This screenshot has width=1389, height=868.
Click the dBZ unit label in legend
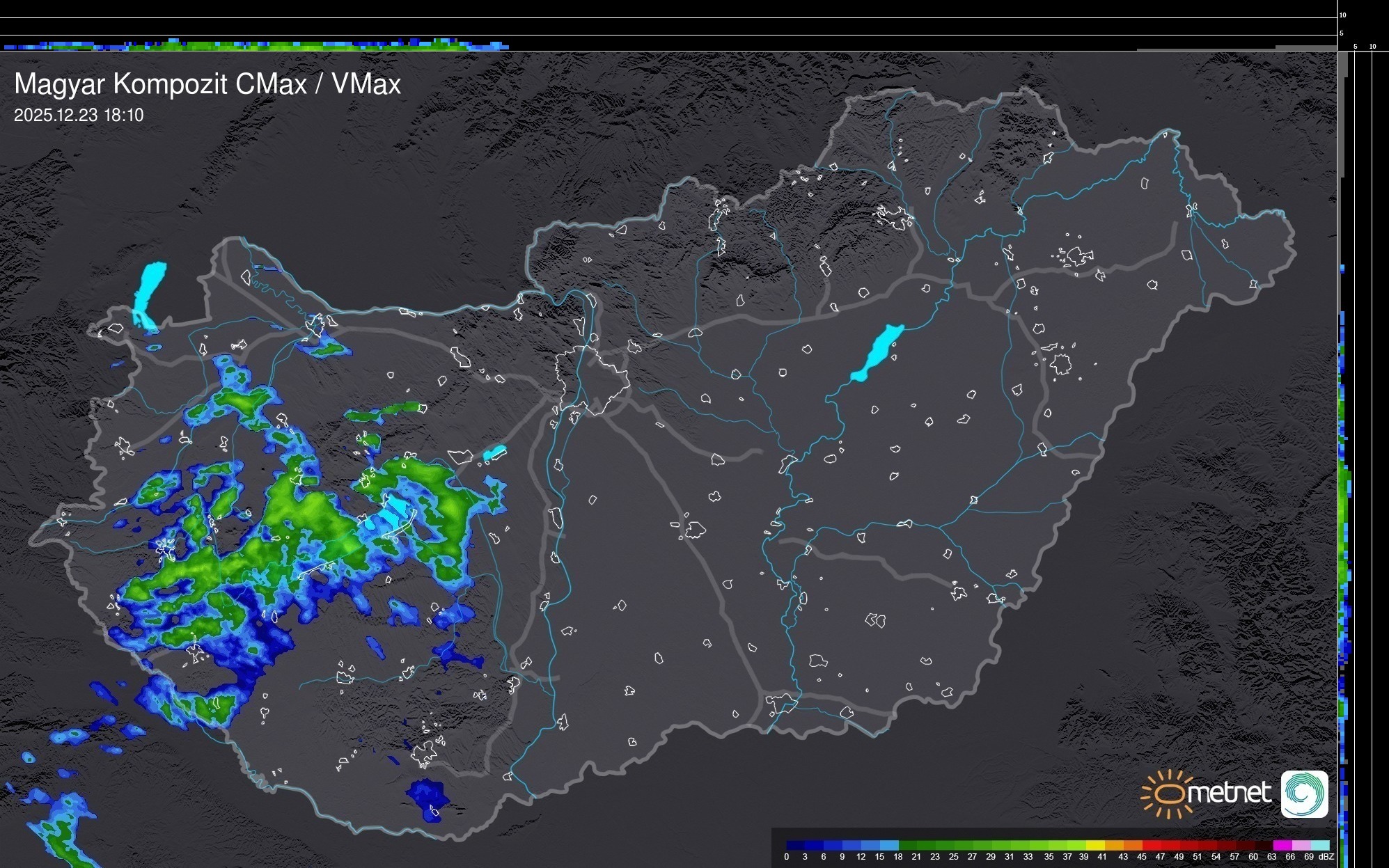click(1326, 857)
